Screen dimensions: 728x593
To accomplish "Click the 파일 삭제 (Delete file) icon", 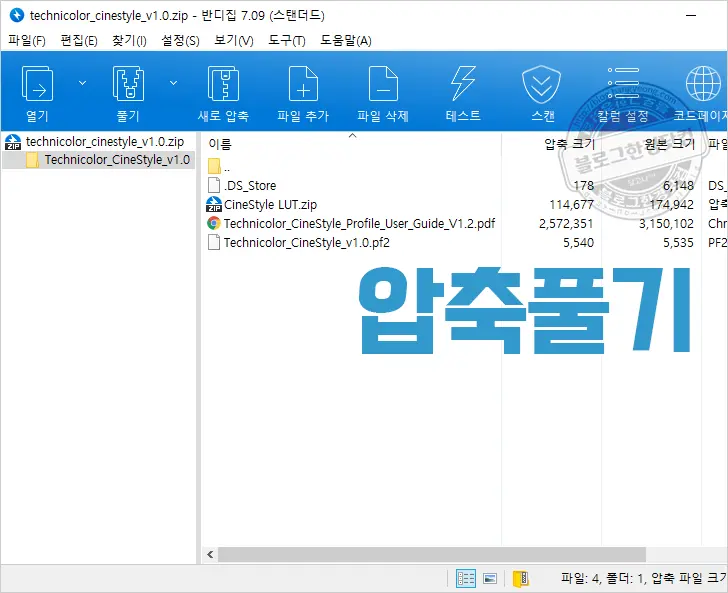I will click(383, 84).
